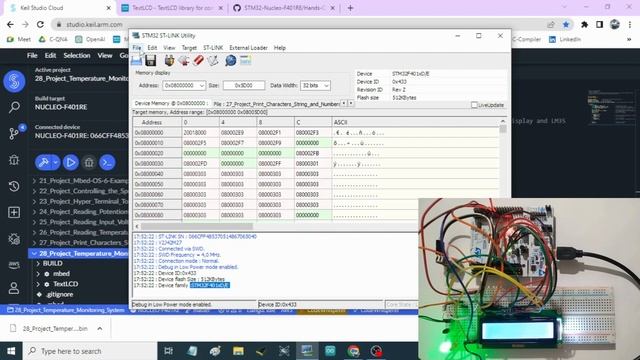Switch to STM32-Nucleo-F401RE GitHub tab
Screen dimensions: 640x360
[x=284, y=8]
